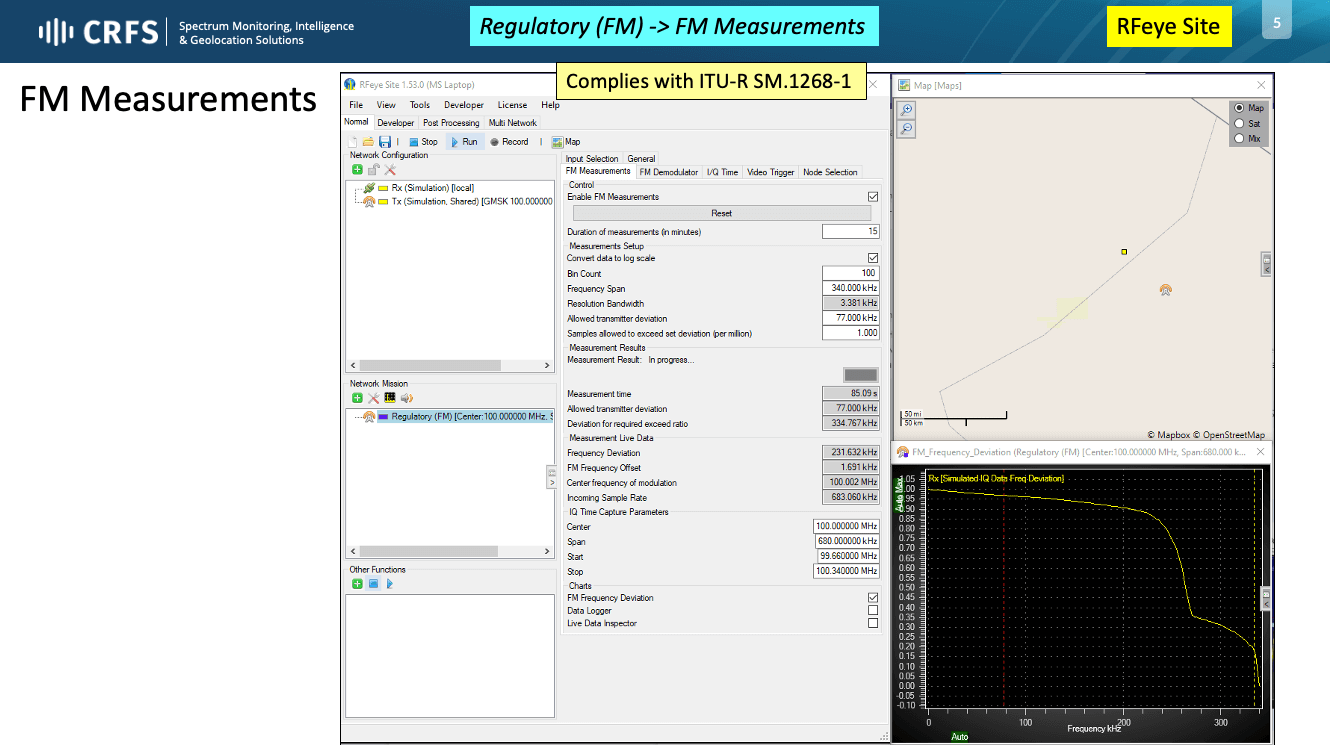Click the play arrow in Other Functions
1330x745 pixels.
[x=390, y=584]
